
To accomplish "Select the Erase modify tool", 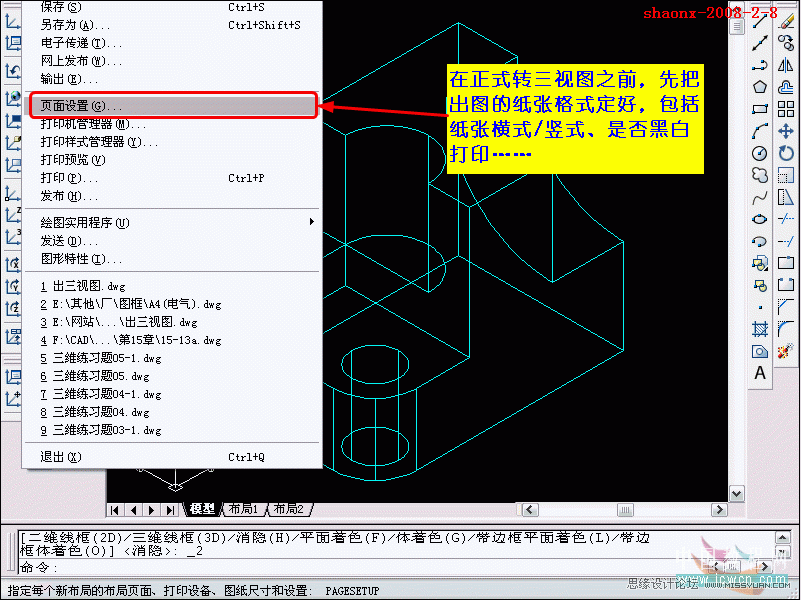I will point(786,21).
